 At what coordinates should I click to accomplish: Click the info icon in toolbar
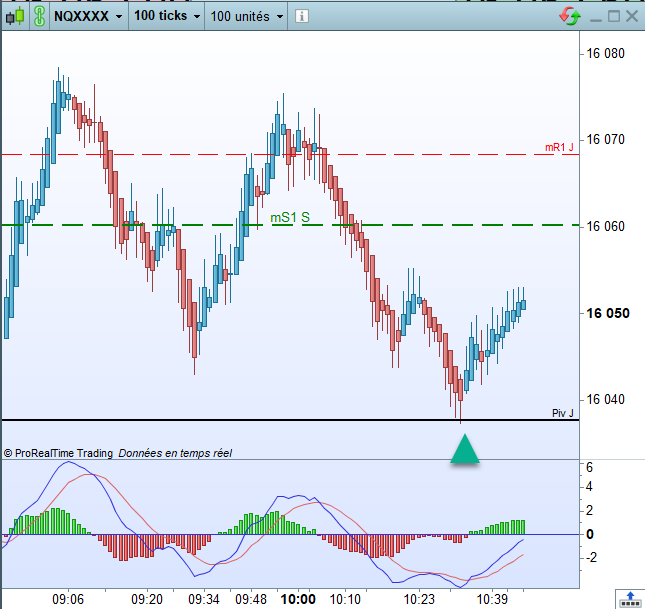pyautogui.click(x=302, y=16)
